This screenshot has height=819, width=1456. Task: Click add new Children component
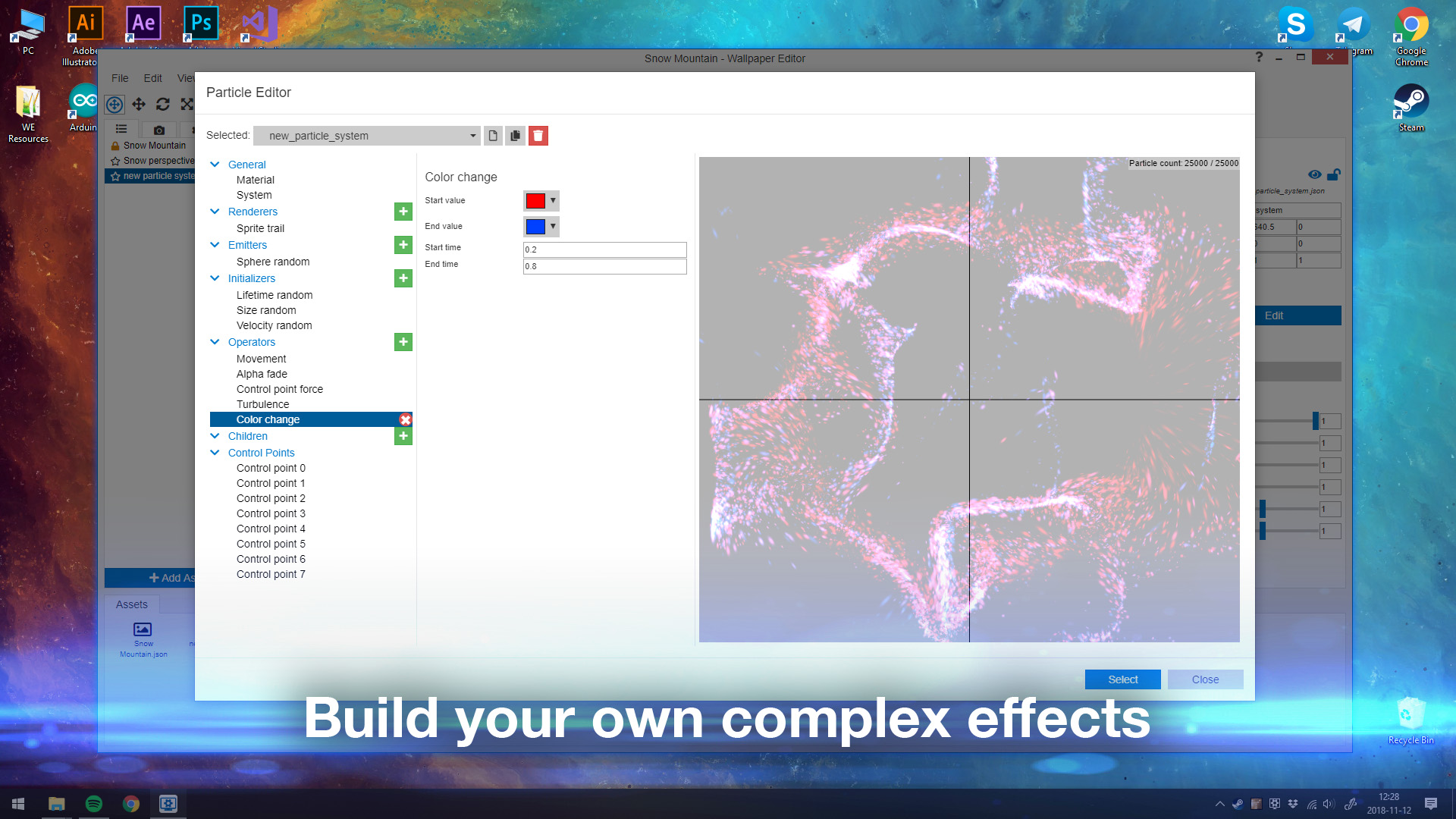403,436
